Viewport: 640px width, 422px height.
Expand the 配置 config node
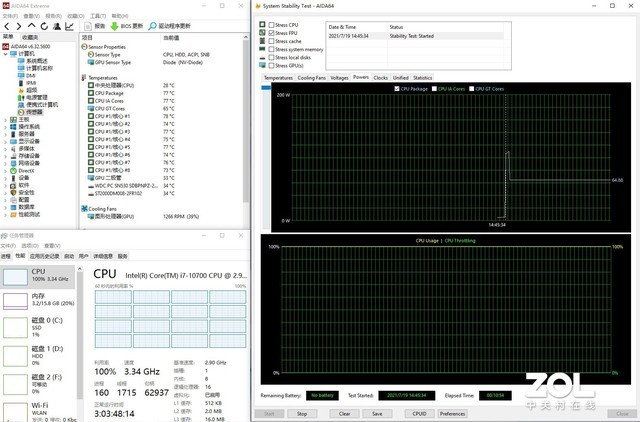[5, 200]
